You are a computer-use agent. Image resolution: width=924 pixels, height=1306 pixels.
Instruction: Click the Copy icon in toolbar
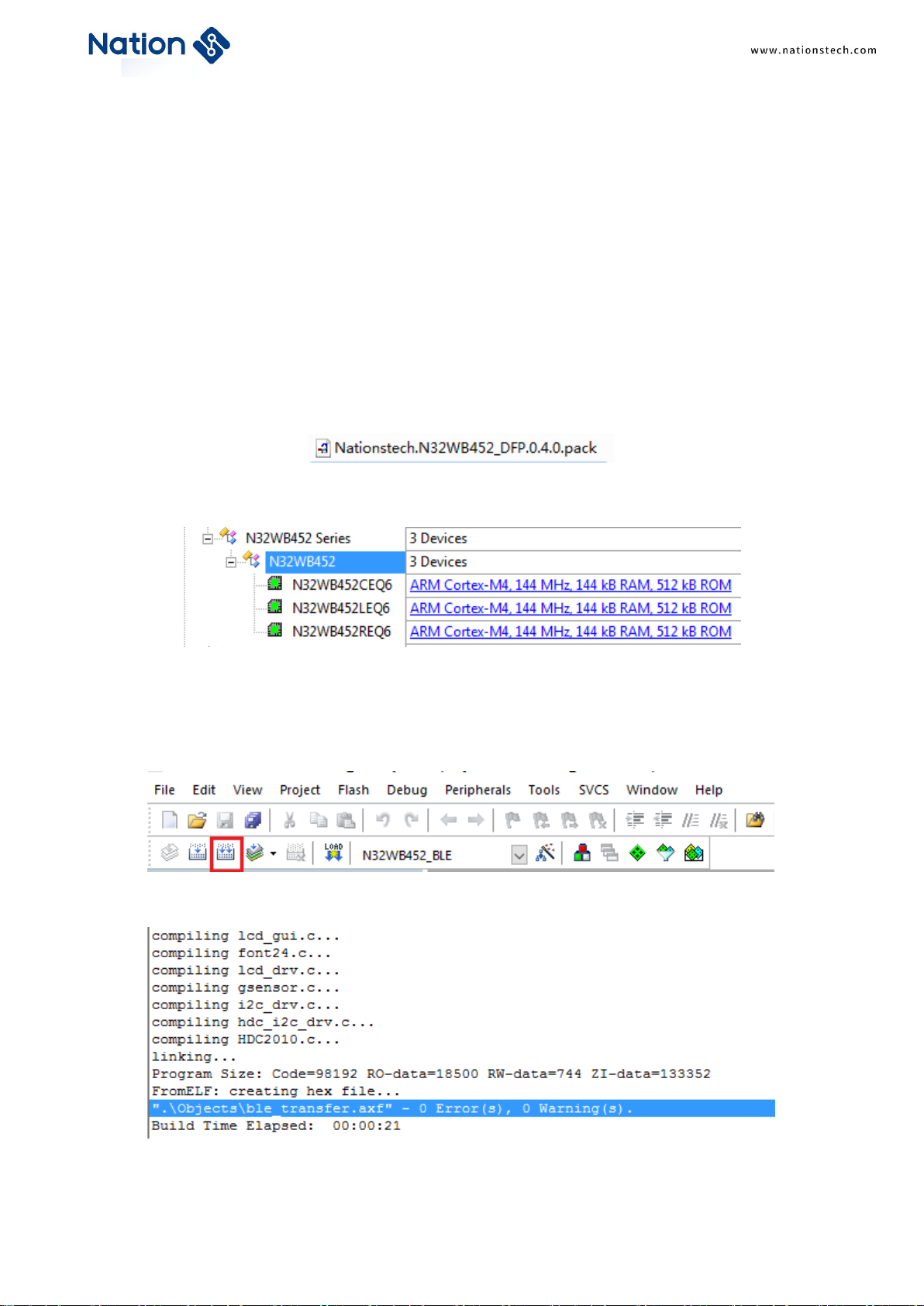[x=318, y=820]
